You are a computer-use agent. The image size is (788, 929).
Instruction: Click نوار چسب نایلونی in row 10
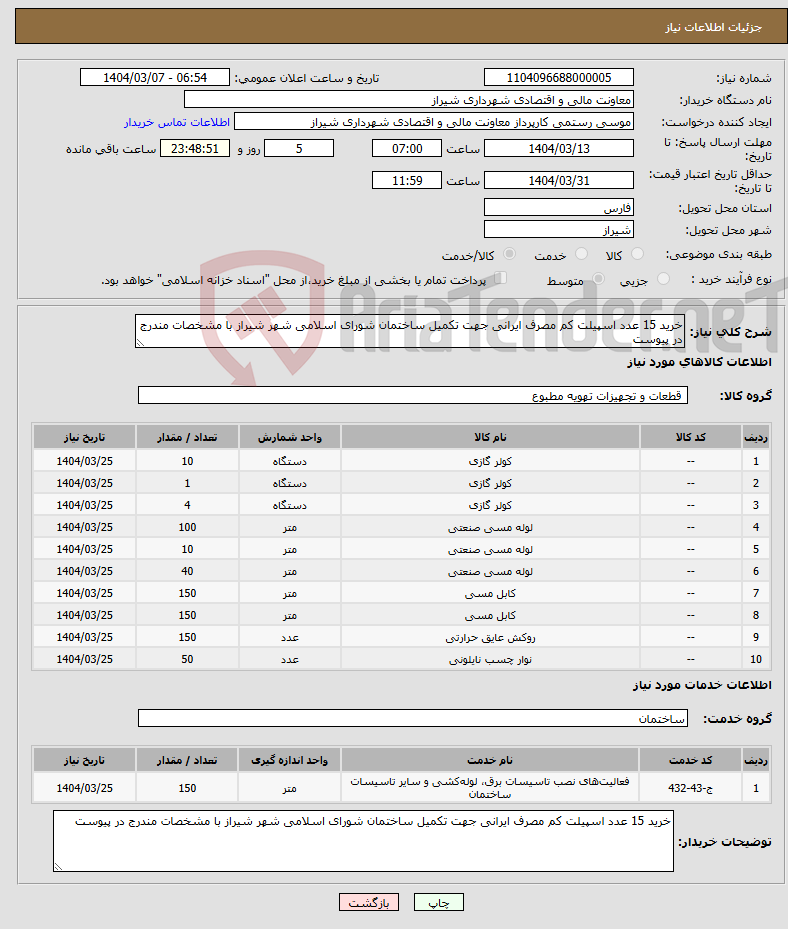[x=490, y=659]
